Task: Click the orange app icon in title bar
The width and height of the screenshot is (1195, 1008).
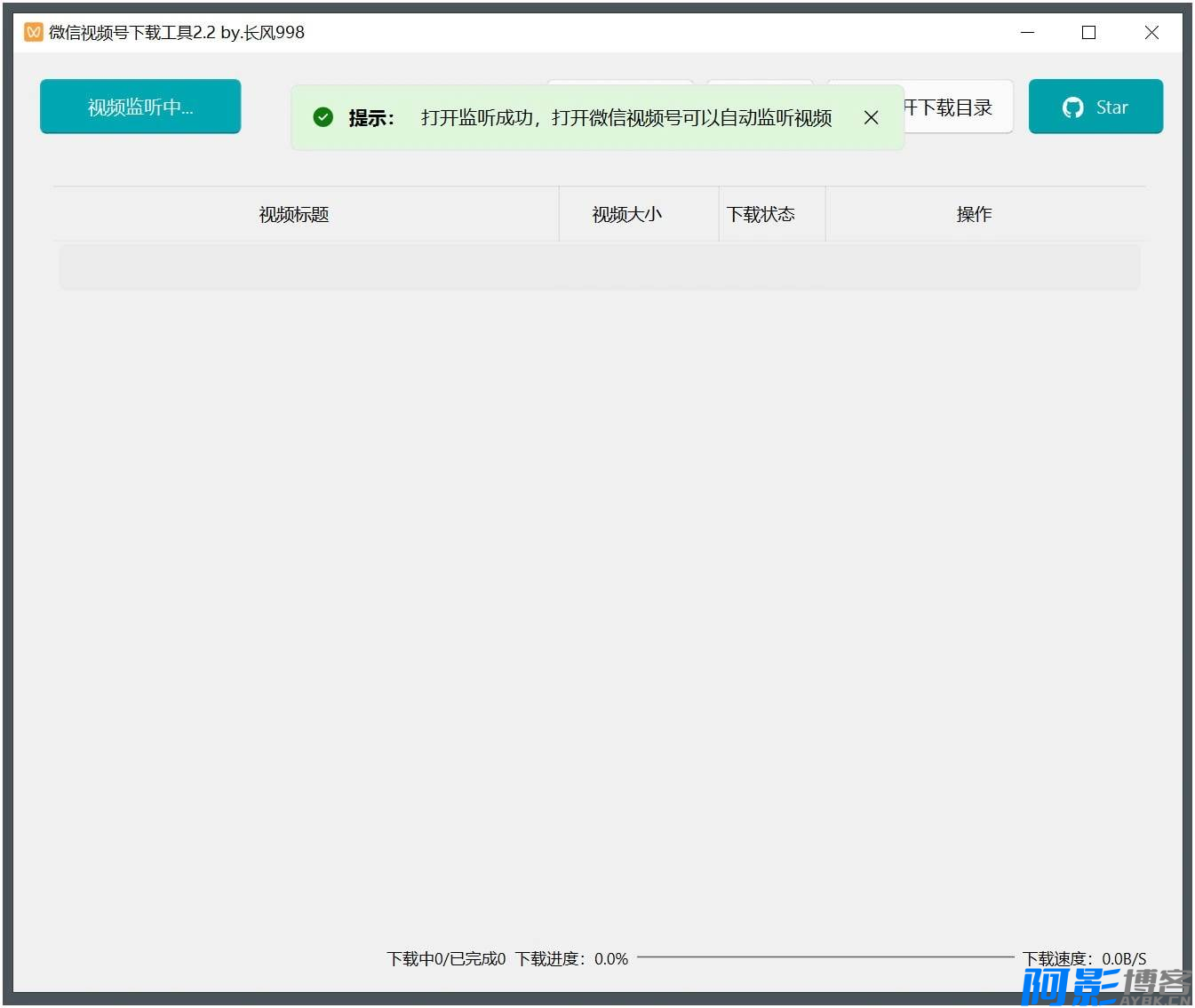Action: click(x=34, y=32)
